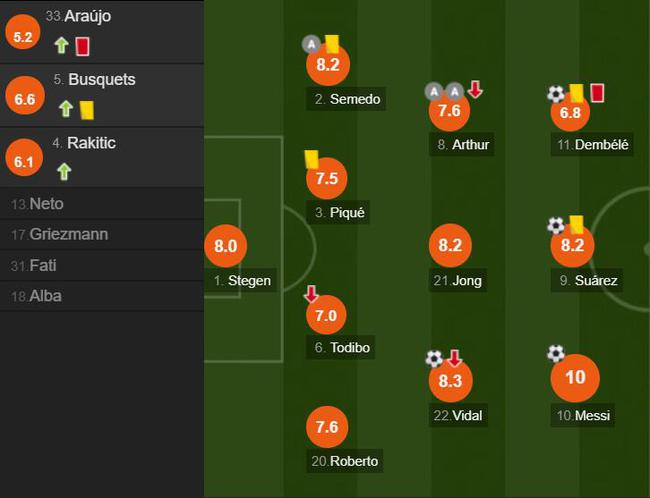The width and height of the screenshot is (650, 498).
Task: Click the Griezmann substitute row
Action: [100, 235]
